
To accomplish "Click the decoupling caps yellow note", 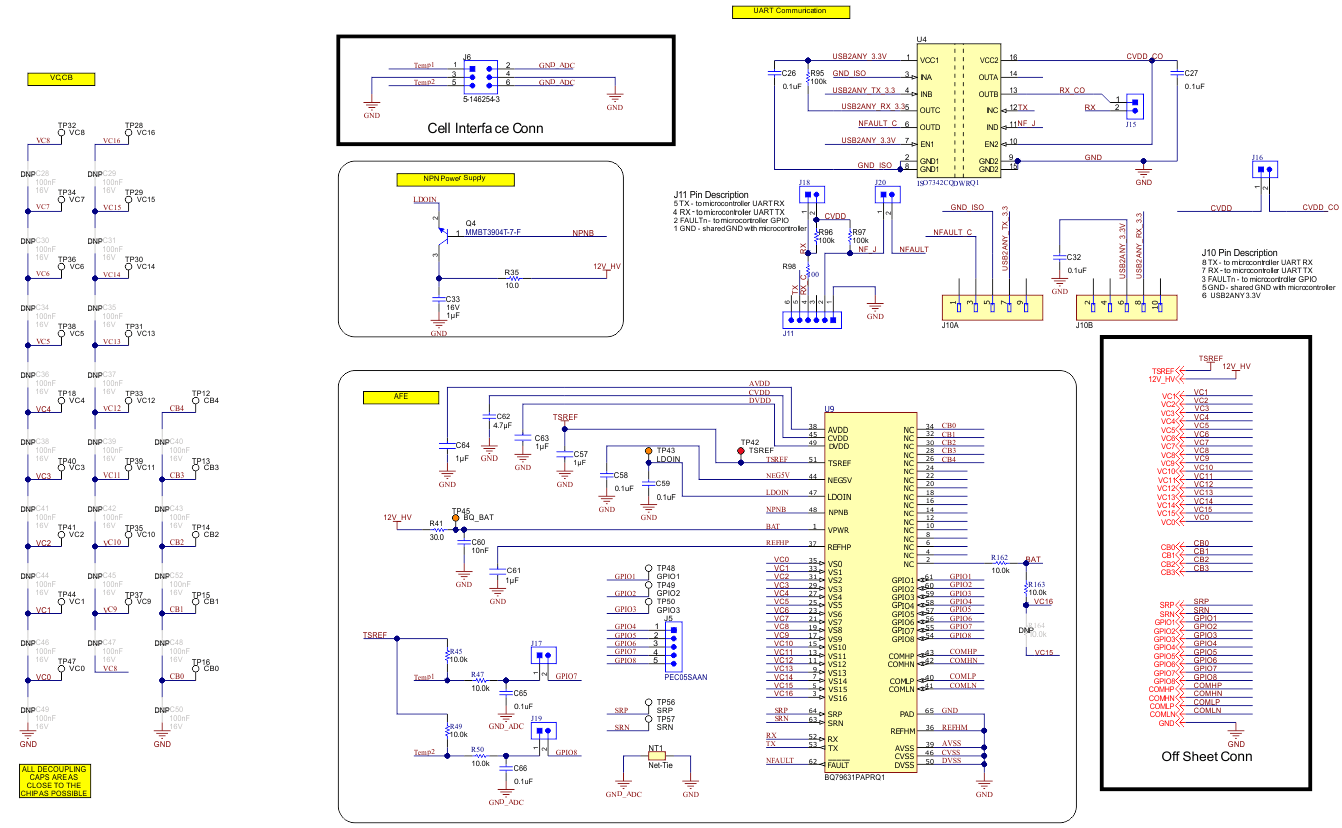I will (x=55, y=780).
